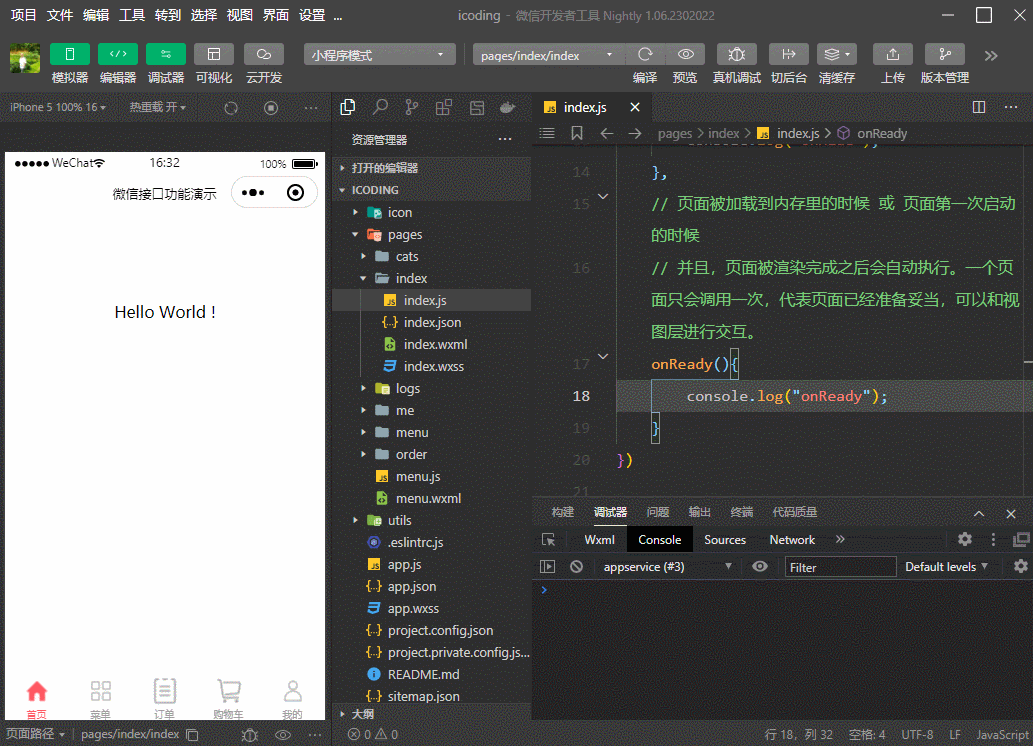This screenshot has width=1033, height=746.
Task: Select the 我的 tab in simulator
Action: pos(293,699)
